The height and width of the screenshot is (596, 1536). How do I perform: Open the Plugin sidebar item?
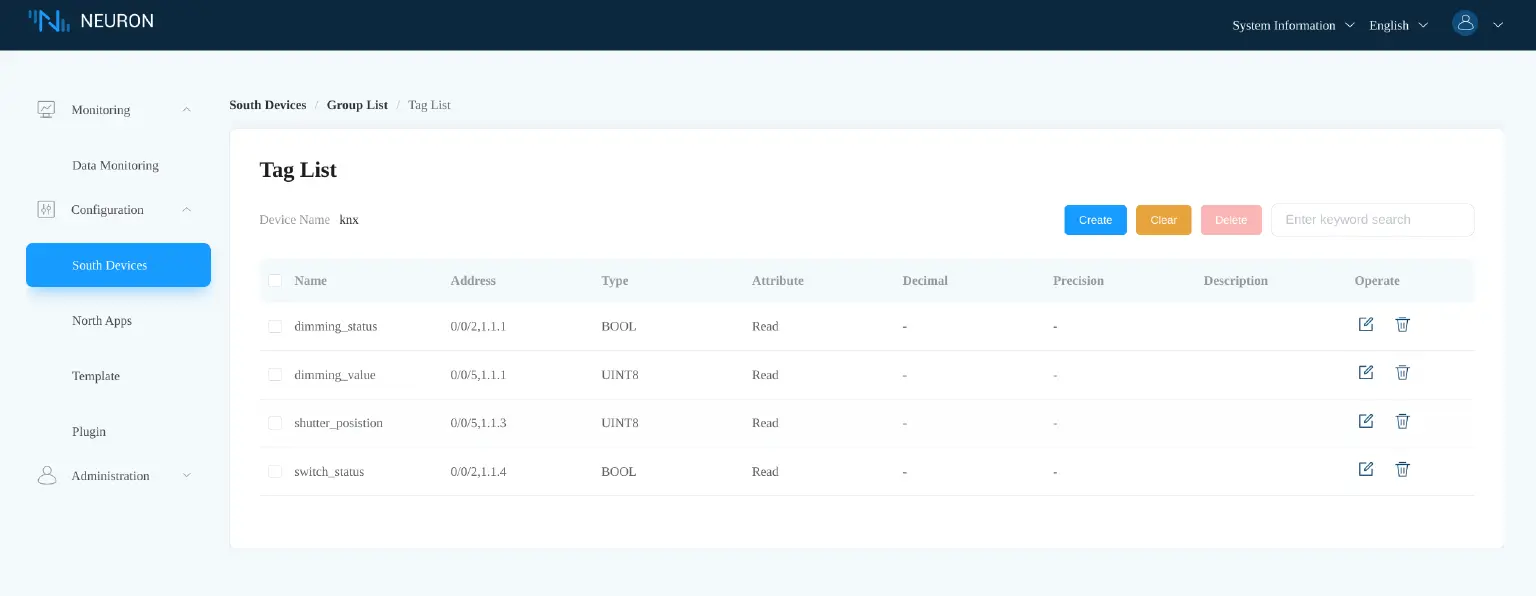click(89, 432)
